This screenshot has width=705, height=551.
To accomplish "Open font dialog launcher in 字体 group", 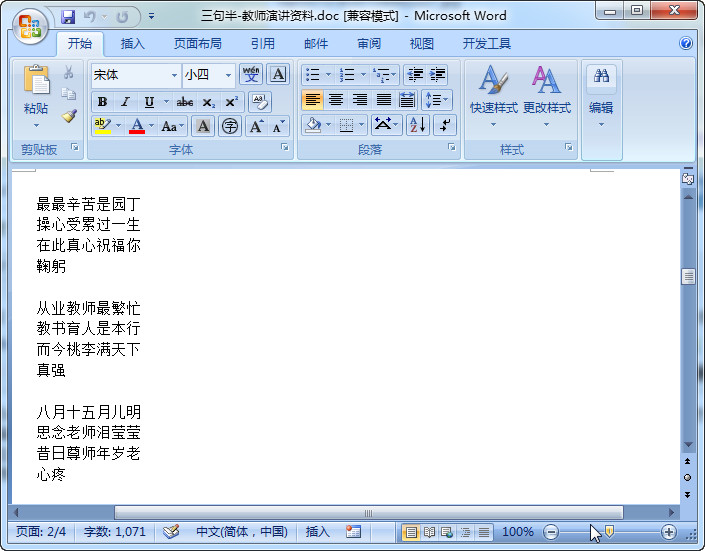I will [285, 147].
